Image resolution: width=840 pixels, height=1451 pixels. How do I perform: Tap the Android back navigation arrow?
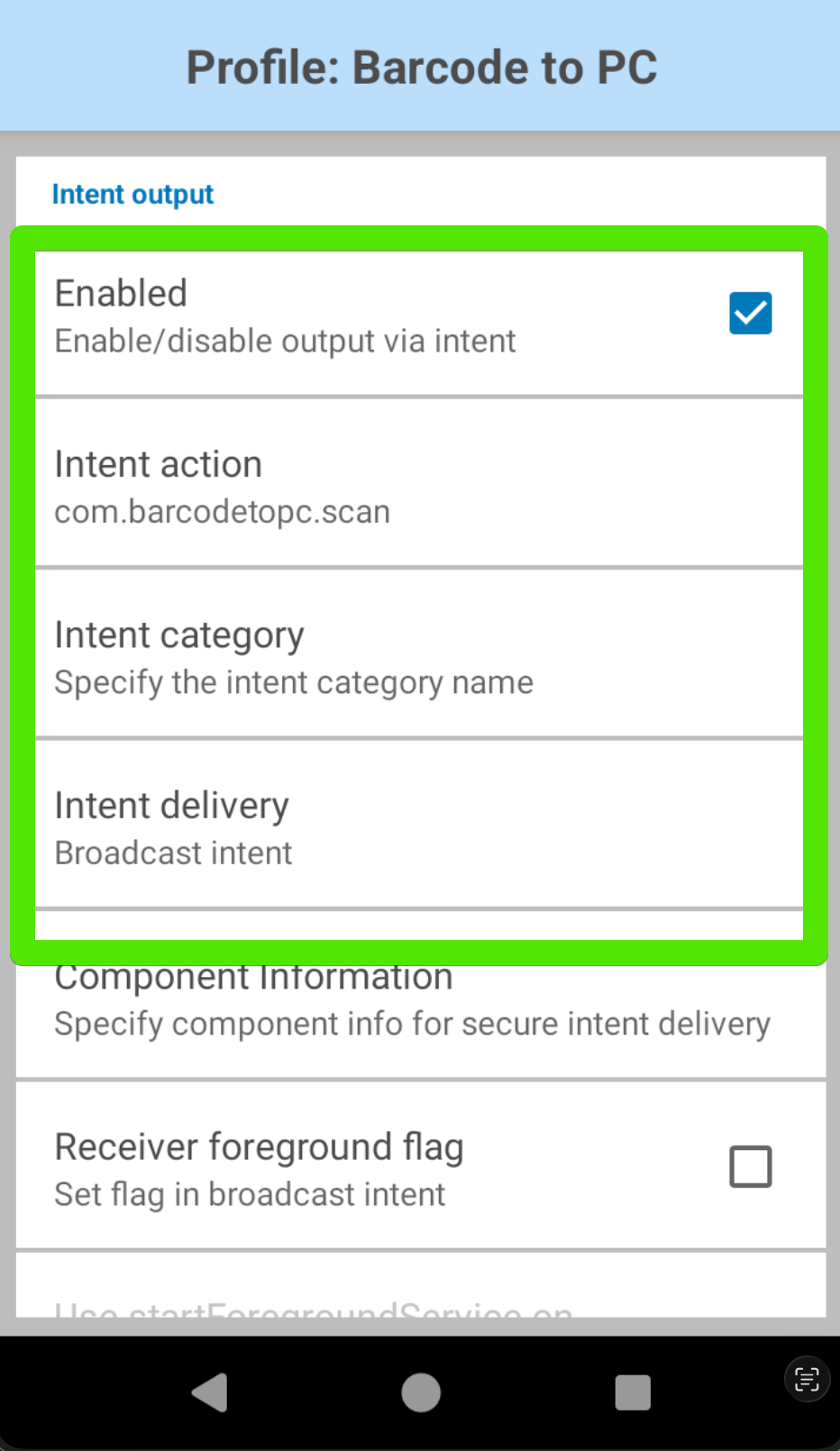(211, 1392)
